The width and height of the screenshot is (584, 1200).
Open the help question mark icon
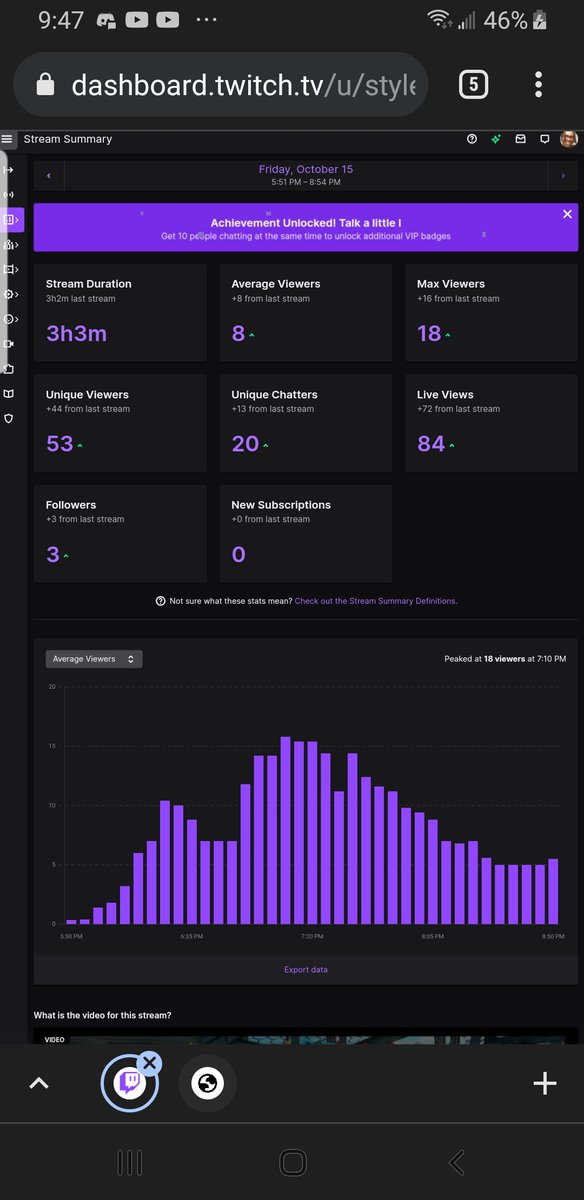pyautogui.click(x=472, y=140)
